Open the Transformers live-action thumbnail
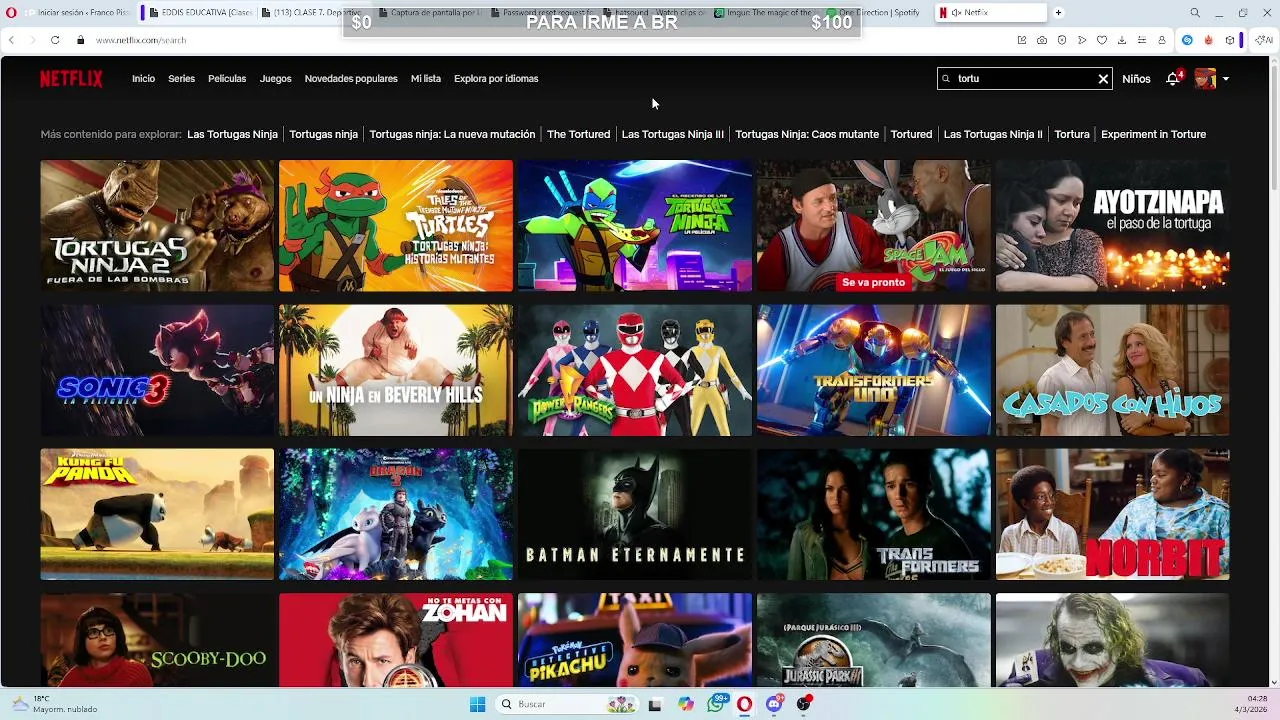 [x=874, y=514]
